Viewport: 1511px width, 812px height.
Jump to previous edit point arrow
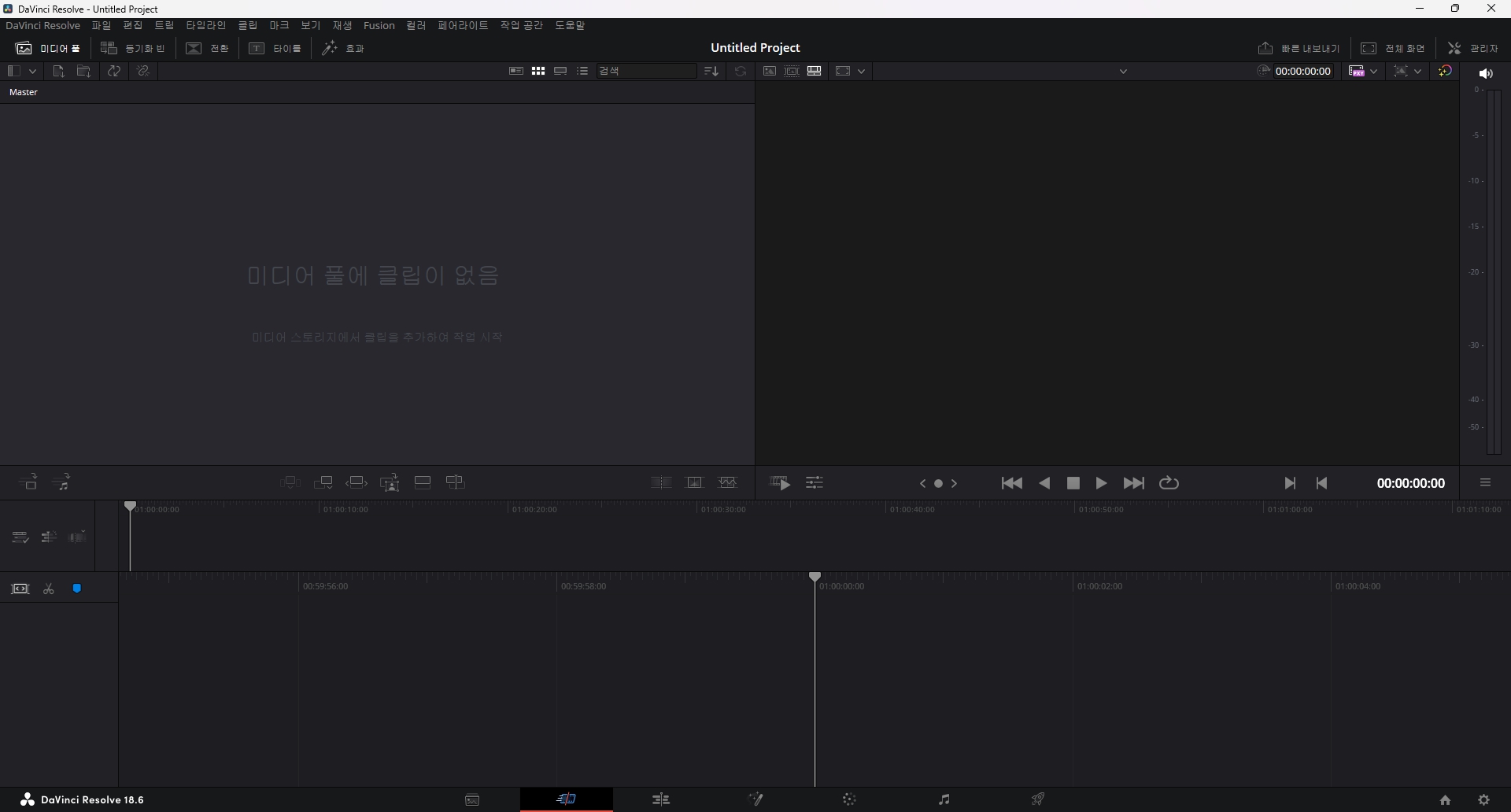(x=923, y=484)
